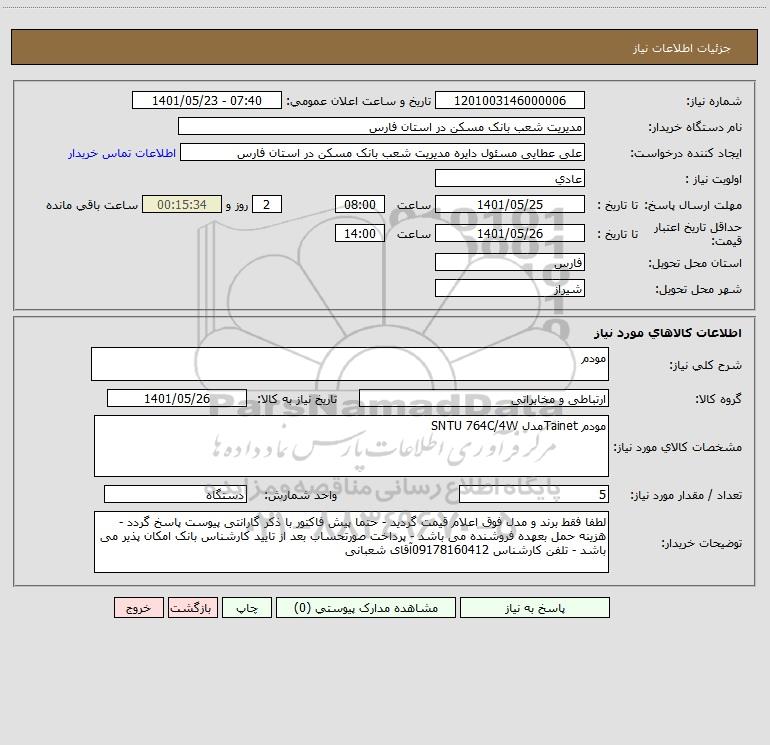770x745 pixels.
Task: Click the واحد شمارش field دستگاه
Action: point(175,495)
